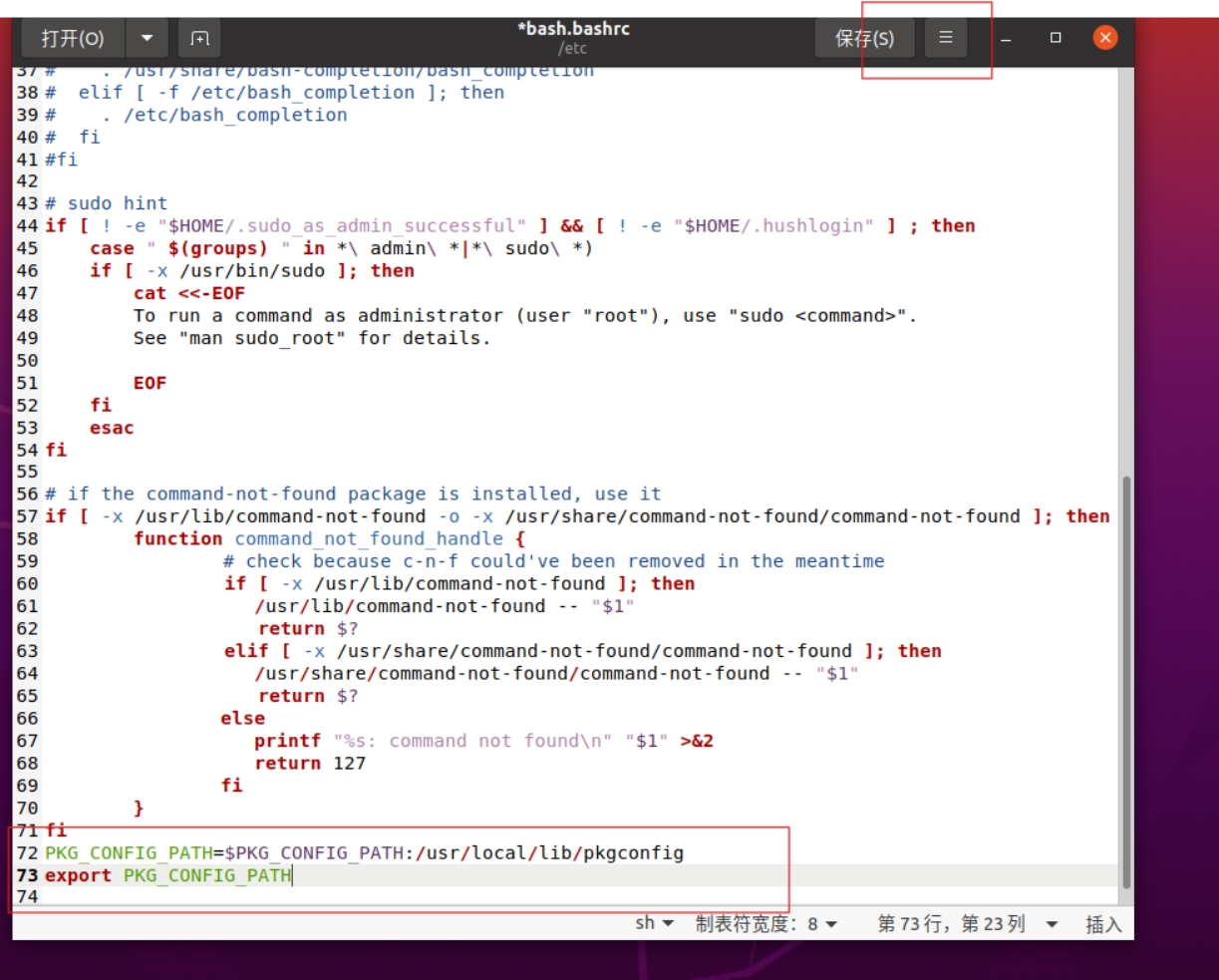The image size is (1219, 980).
Task: Click 'case' keyword on line 45
Action: coord(112,248)
